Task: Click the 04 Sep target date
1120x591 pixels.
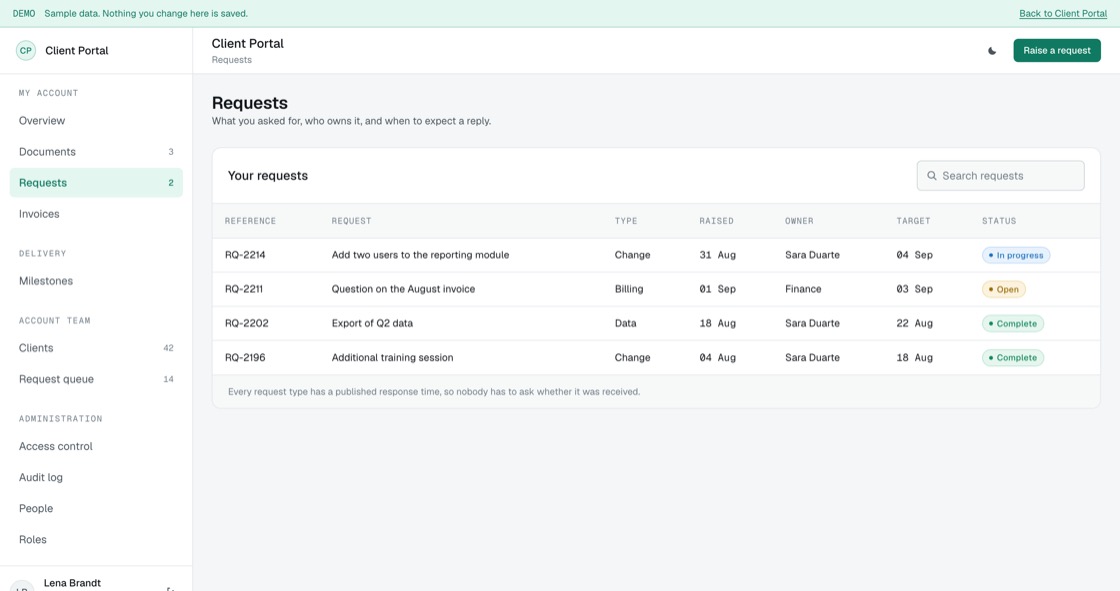Action: point(914,255)
